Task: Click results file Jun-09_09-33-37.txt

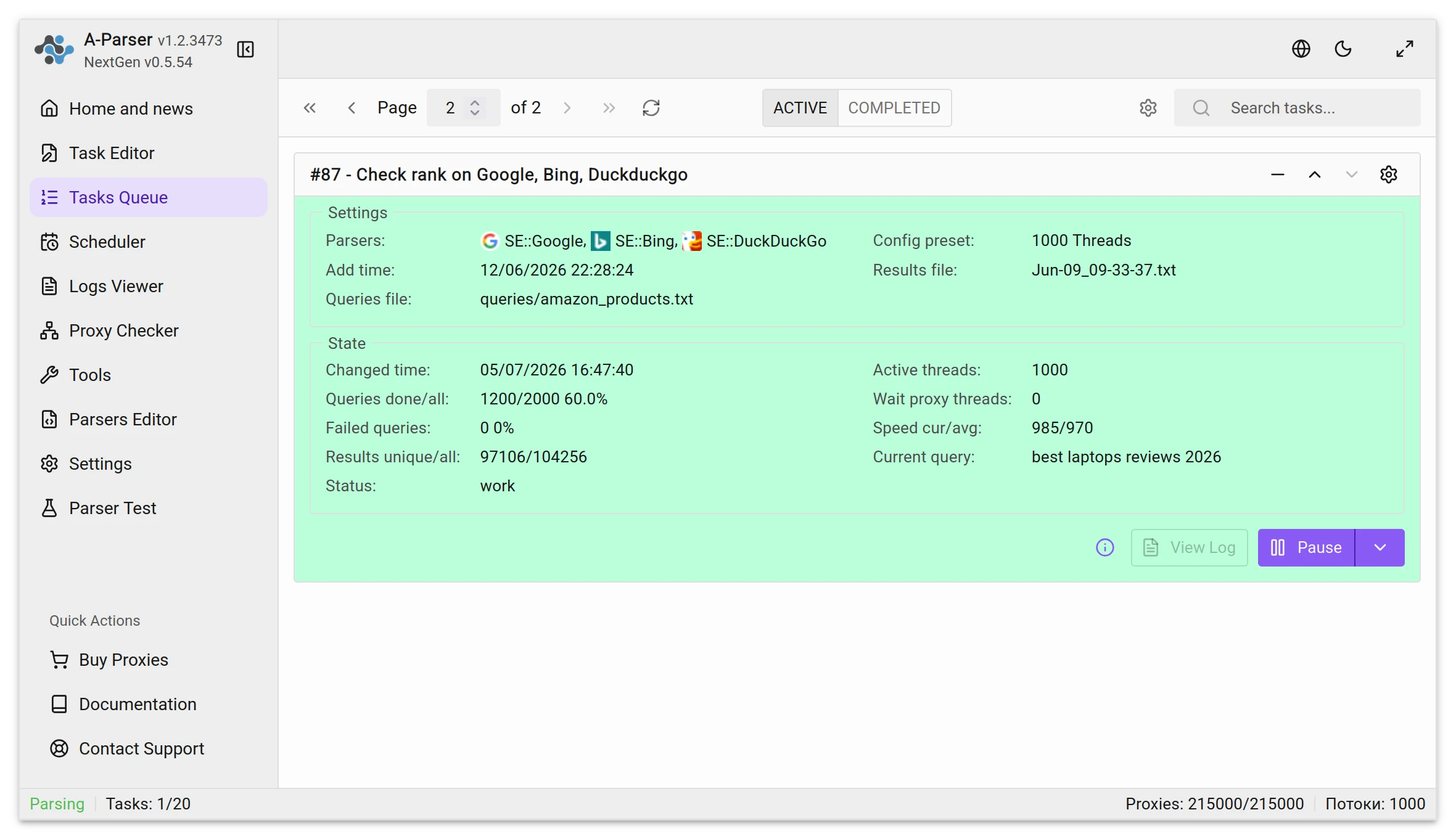Action: 1103,270
